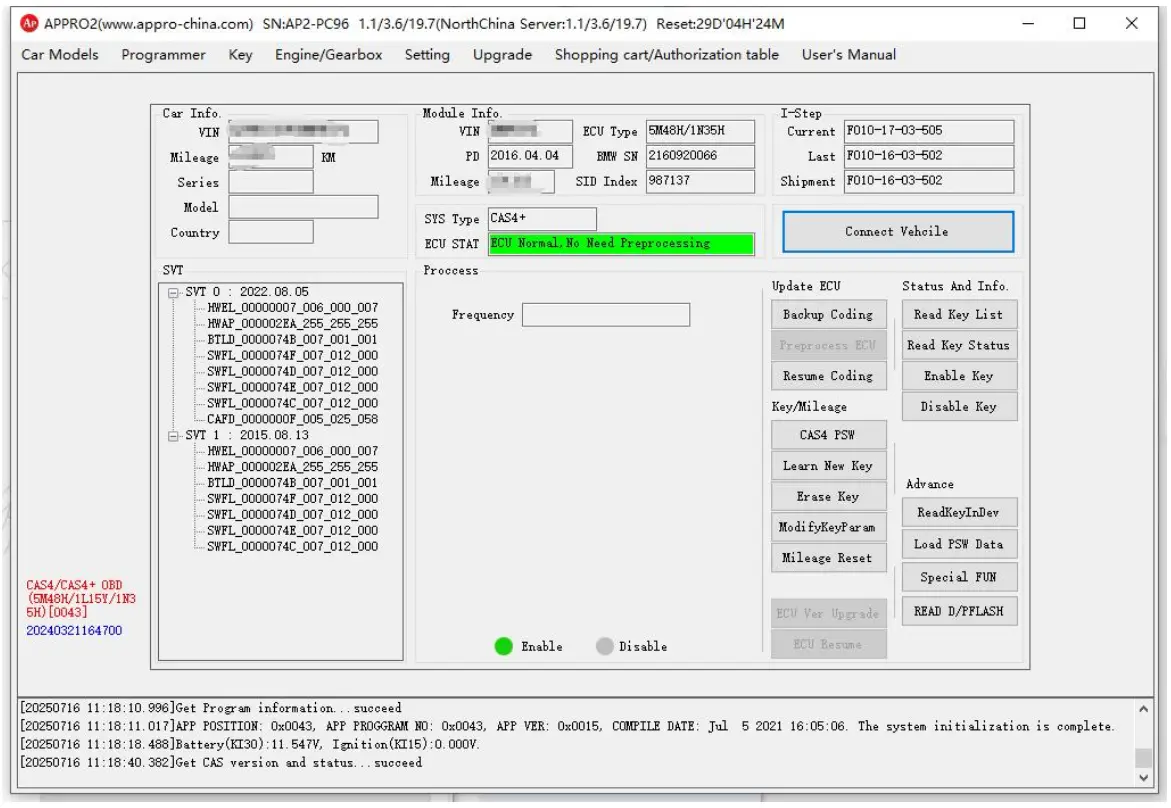Open the Upgrade menu
The height and width of the screenshot is (808, 1171).
(x=502, y=55)
